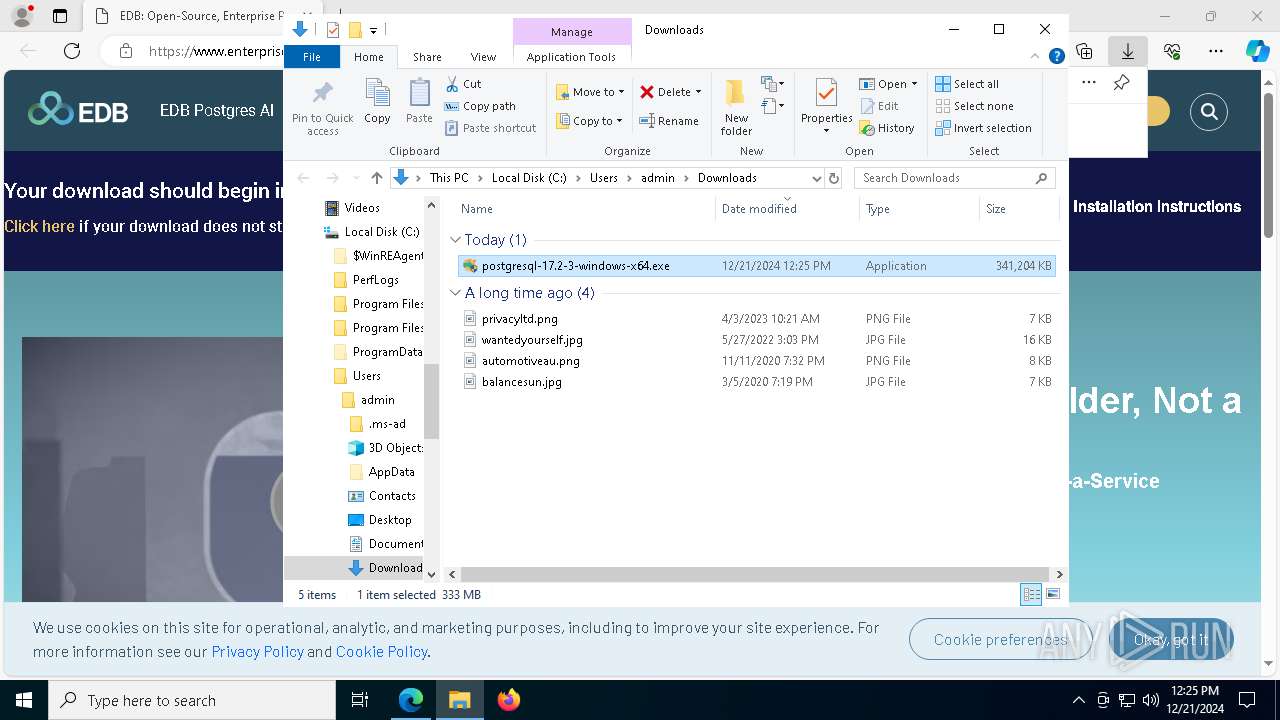The image size is (1280, 720).
Task: Click horizontal scrollbar in file list
Action: [755, 574]
